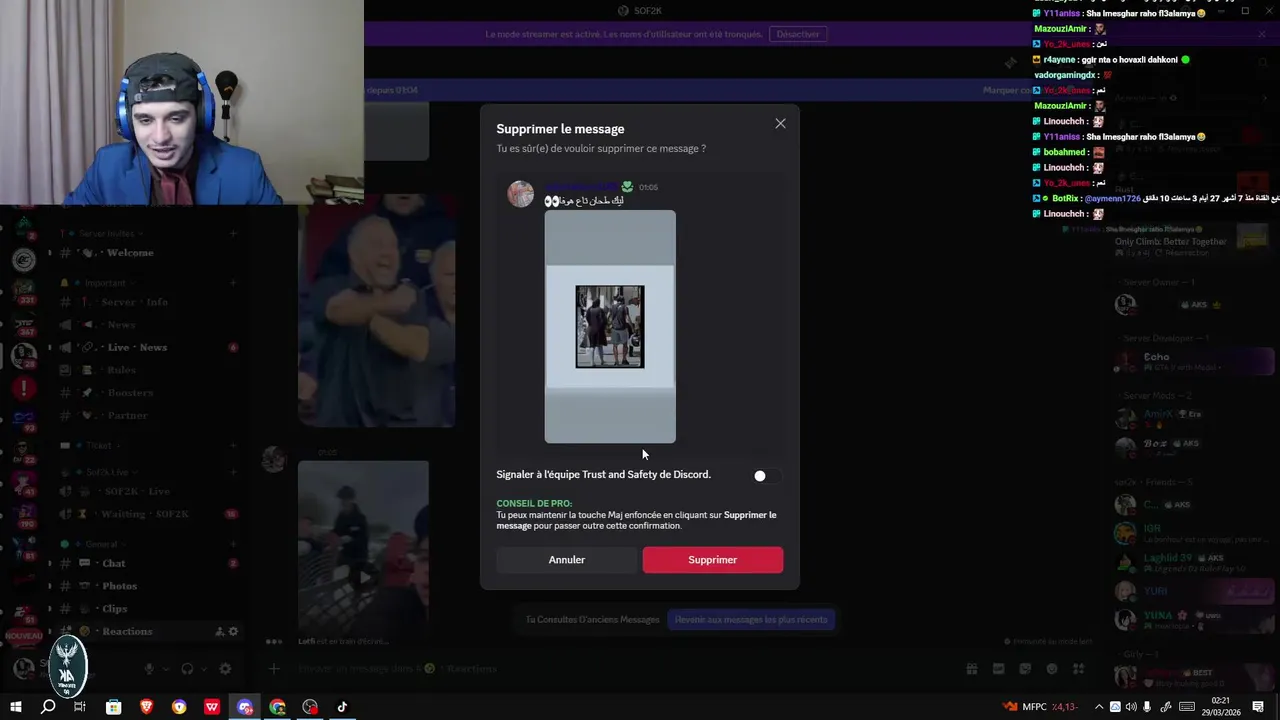1280x720 pixels.
Task: Select the Waitting · SOF2K channel
Action: click(148, 514)
